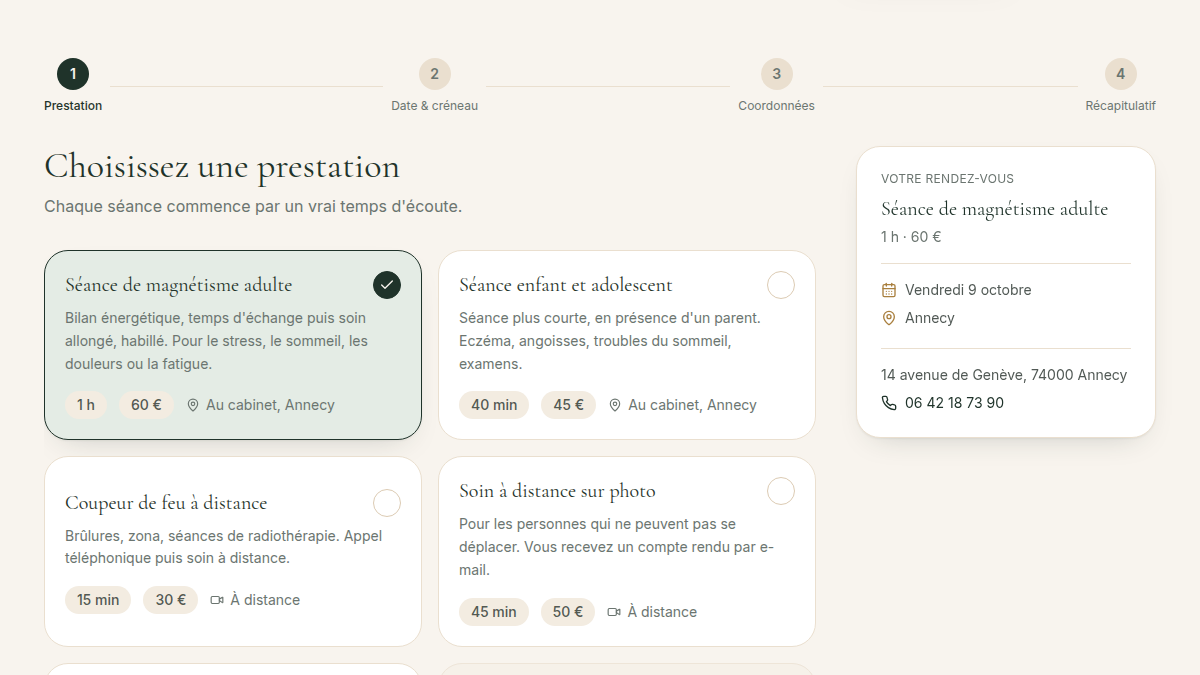This screenshot has width=1200, height=675.
Task: Click the Séance enfant et adolescent card title
Action: click(566, 285)
